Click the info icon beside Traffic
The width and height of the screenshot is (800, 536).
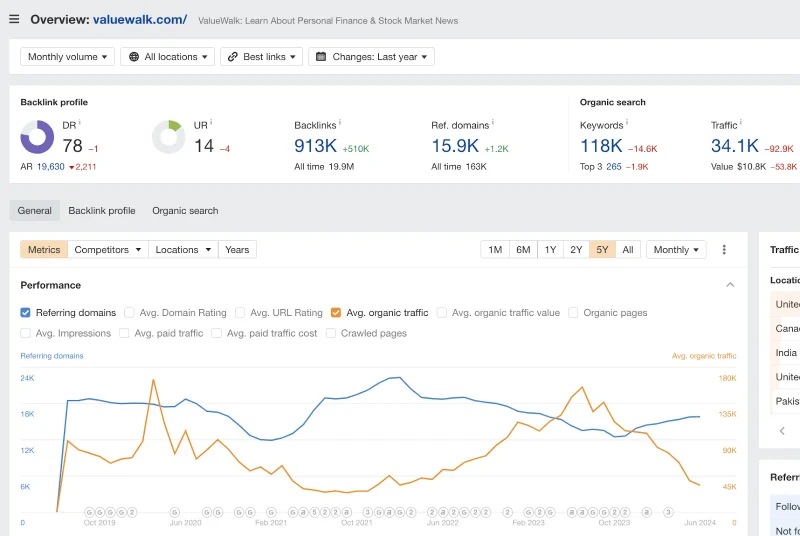pyautogui.click(x=741, y=122)
